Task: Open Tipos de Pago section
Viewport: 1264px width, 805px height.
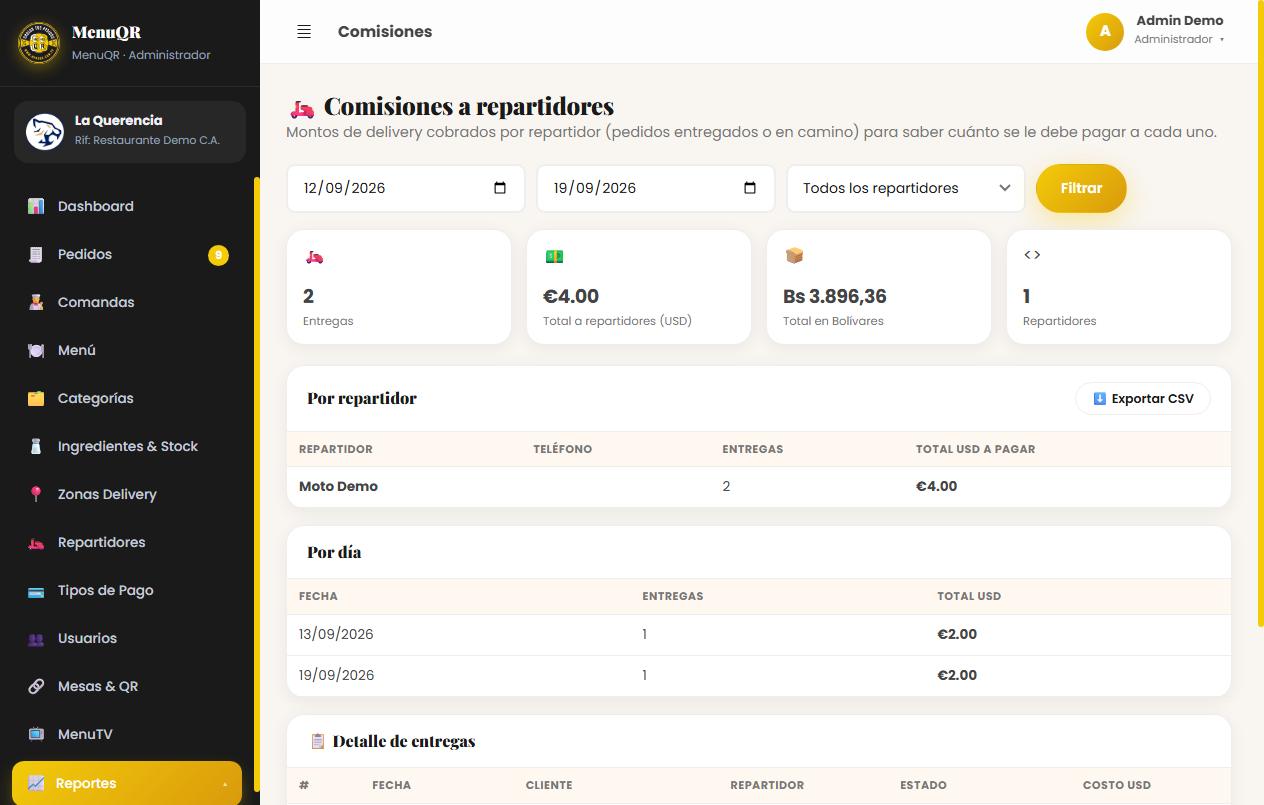Action: coord(127,590)
